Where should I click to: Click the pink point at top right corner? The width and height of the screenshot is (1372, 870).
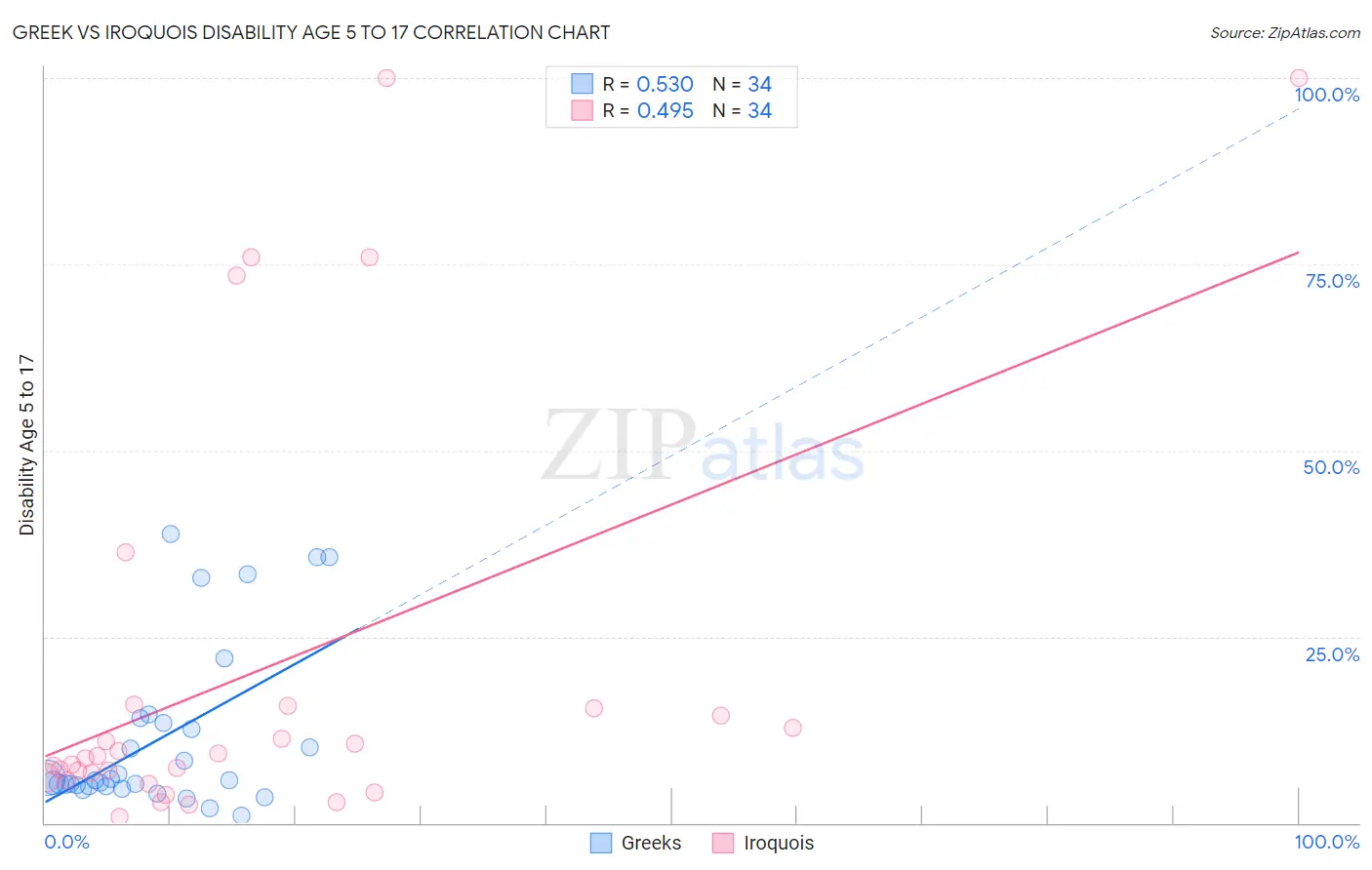pyautogui.click(x=1299, y=78)
